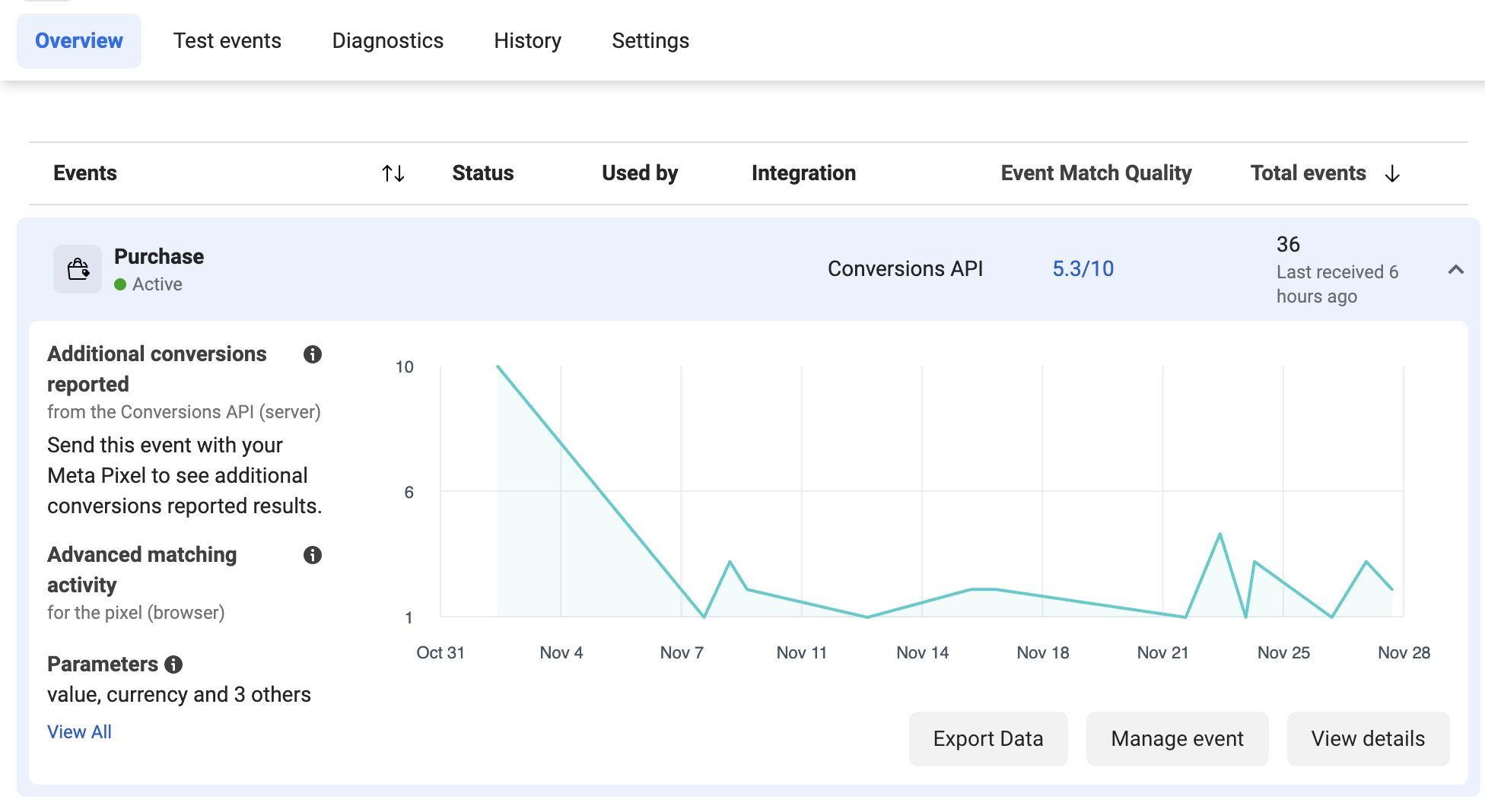Sort by Total events descending arrow
This screenshot has height=812, width=1485.
[x=1392, y=173]
